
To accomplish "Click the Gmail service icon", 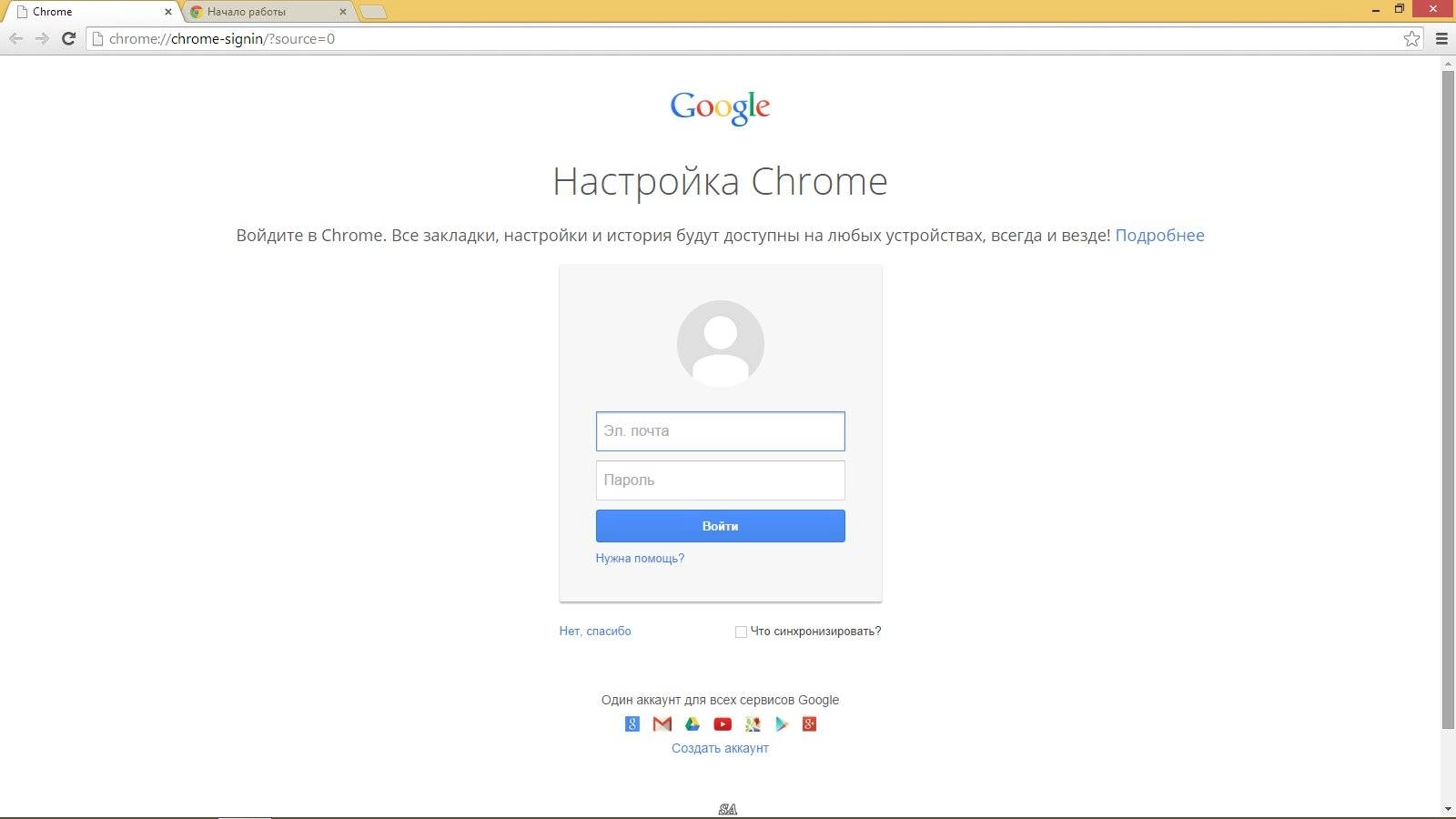I will pyautogui.click(x=662, y=724).
